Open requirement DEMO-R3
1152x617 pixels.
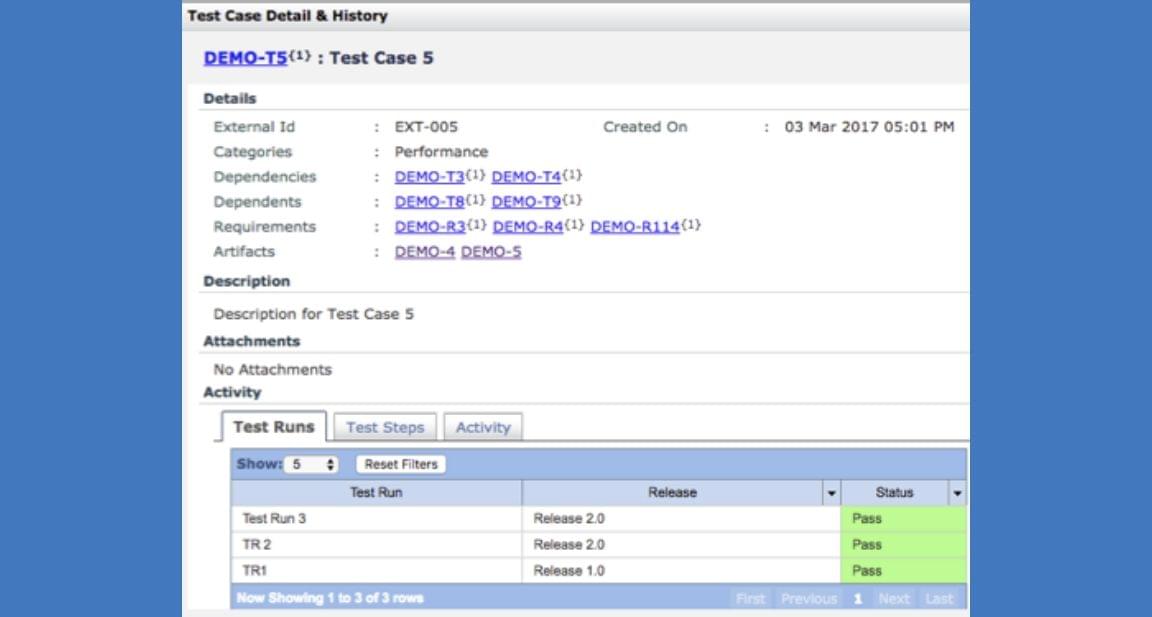point(430,227)
